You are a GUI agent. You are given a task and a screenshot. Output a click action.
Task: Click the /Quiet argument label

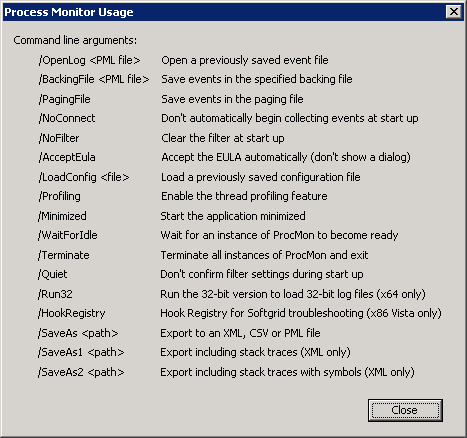[x=52, y=274]
